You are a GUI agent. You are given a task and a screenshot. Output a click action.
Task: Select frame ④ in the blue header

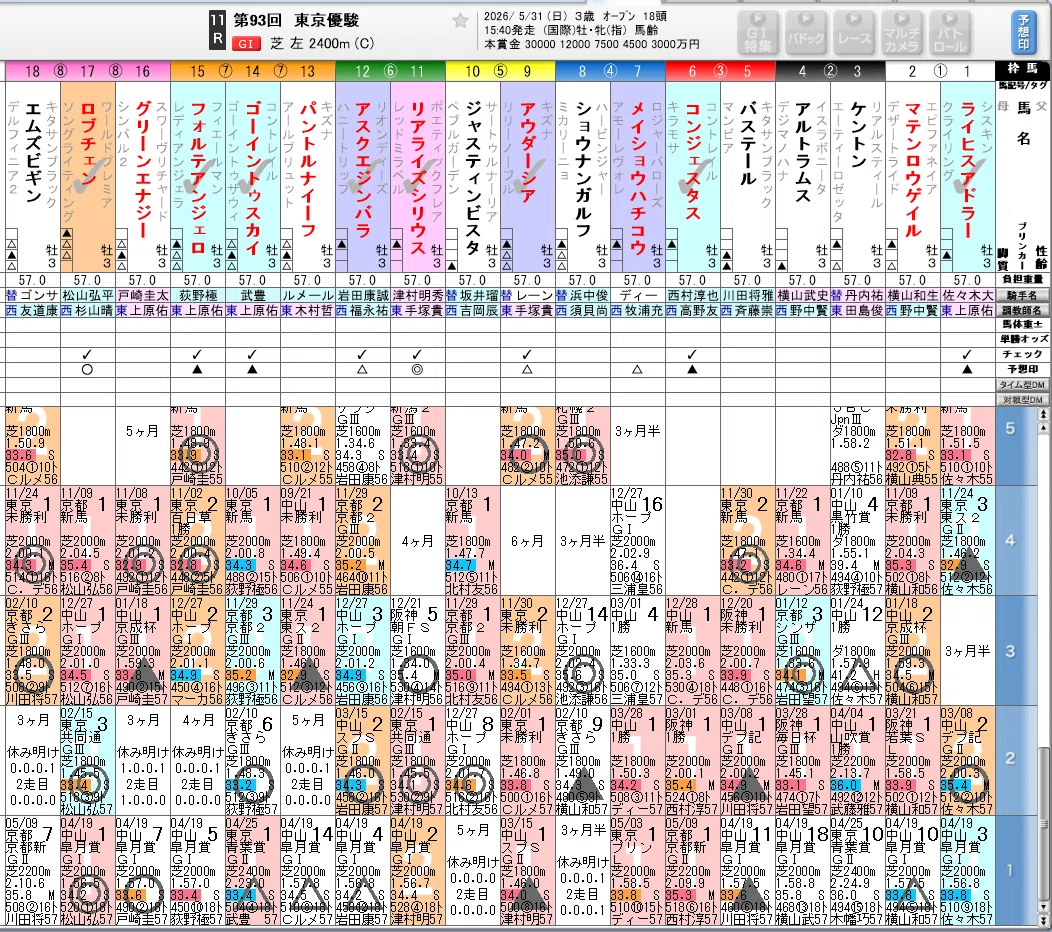pyautogui.click(x=611, y=71)
